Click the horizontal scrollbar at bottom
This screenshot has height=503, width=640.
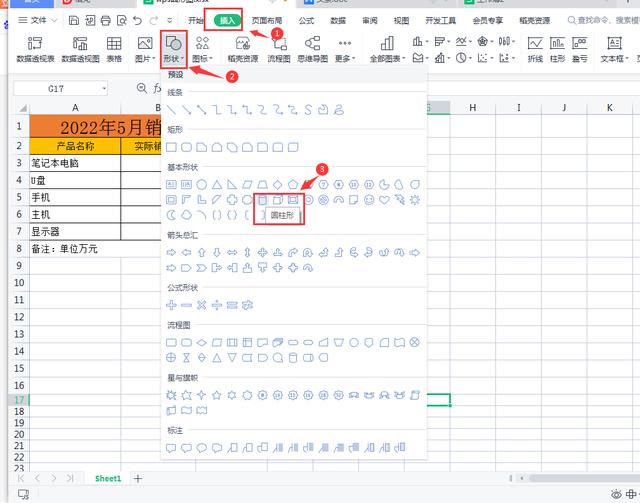(584, 478)
